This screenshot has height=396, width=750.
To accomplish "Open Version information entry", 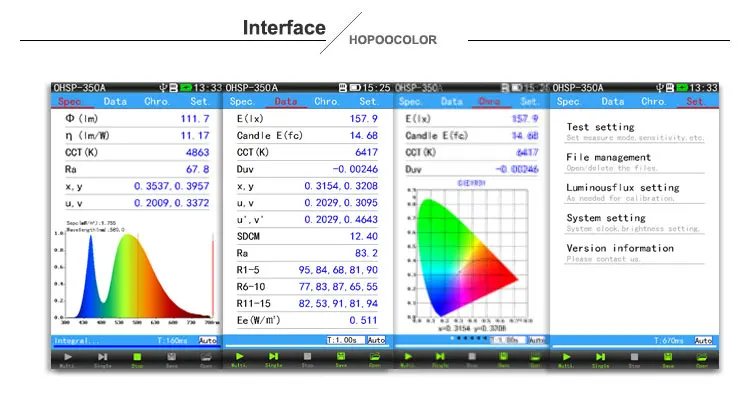I will (635, 253).
